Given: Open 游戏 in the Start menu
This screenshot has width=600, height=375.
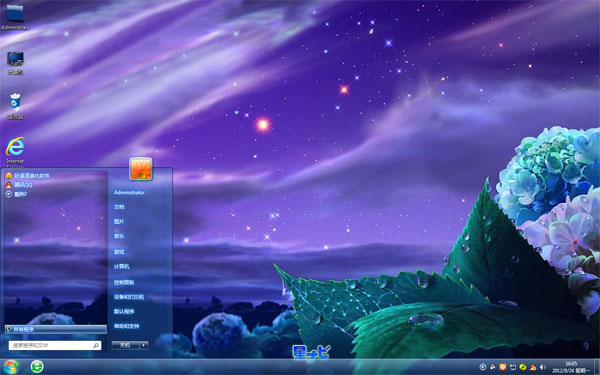Looking at the screenshot, I should pyautogui.click(x=119, y=252).
